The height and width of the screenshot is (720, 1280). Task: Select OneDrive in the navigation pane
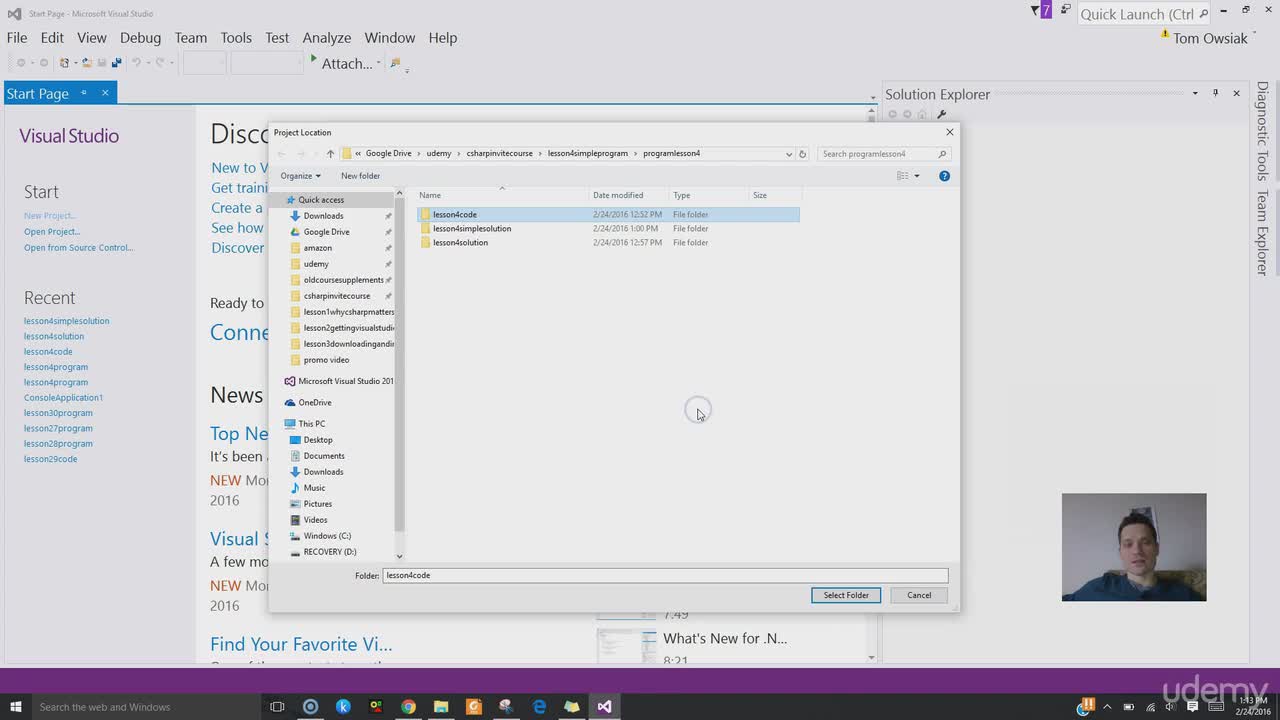314,402
